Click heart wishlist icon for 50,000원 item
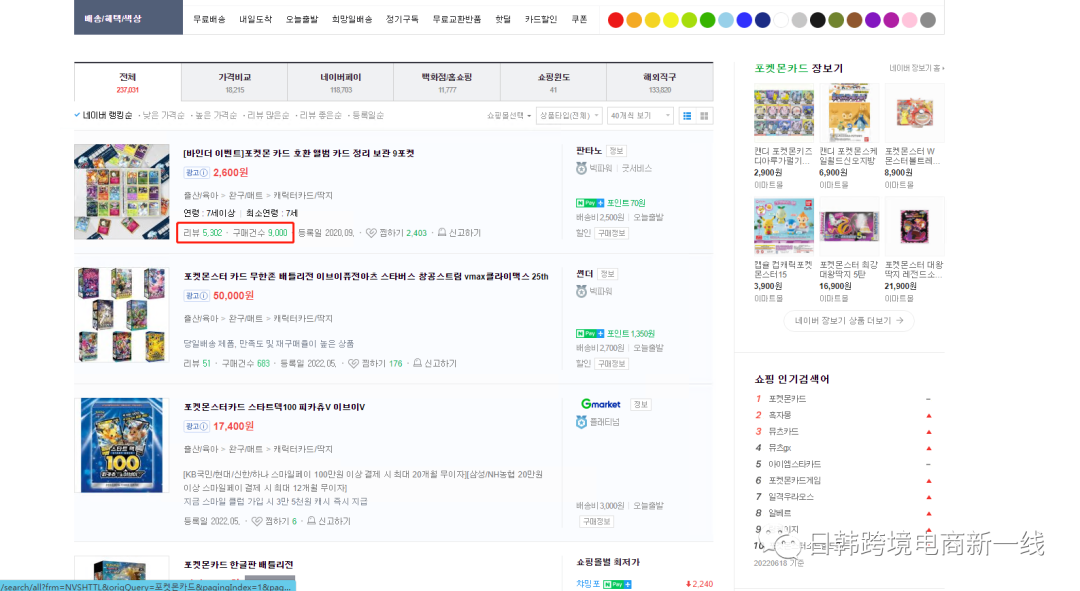This screenshot has width=1080, height=591. click(353, 363)
